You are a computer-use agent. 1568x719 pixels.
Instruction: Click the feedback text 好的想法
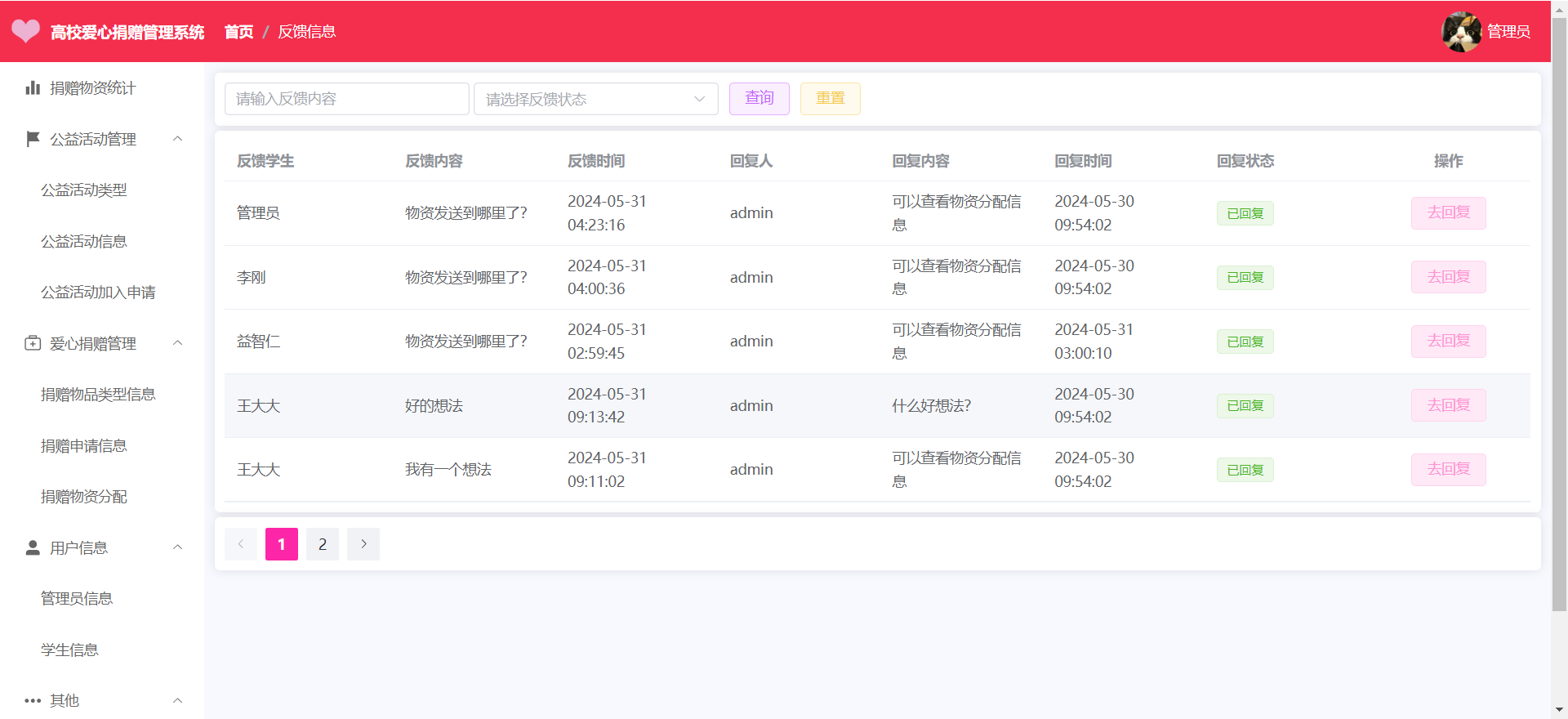(434, 406)
